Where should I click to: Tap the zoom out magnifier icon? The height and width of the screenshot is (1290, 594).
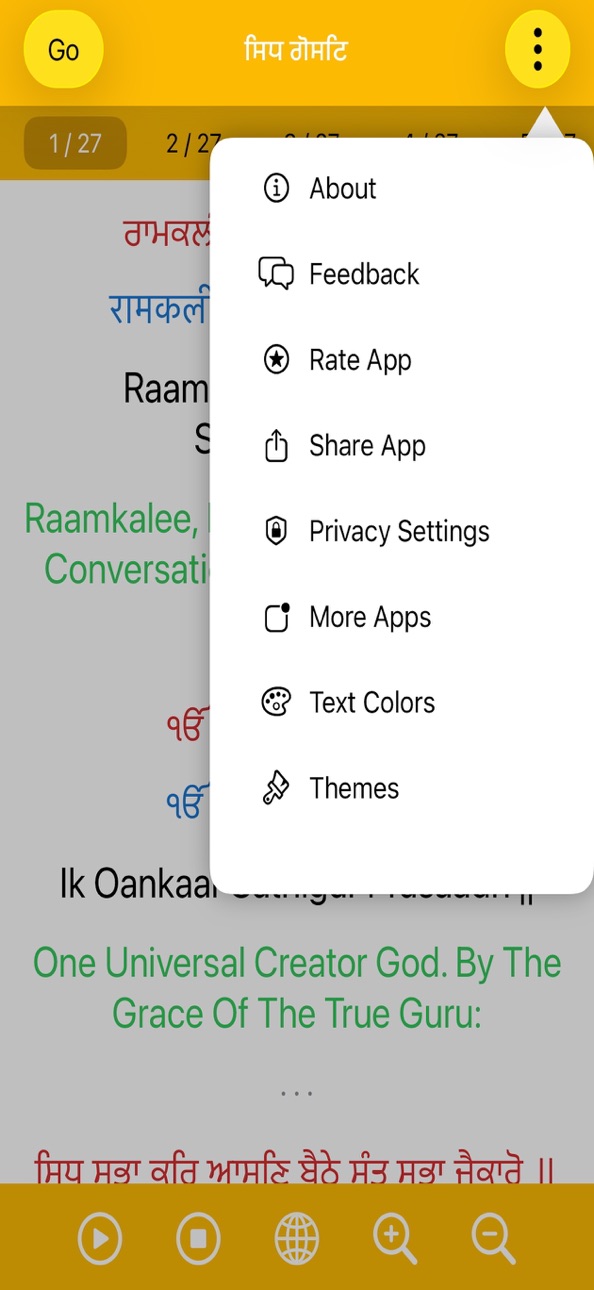(494, 1239)
